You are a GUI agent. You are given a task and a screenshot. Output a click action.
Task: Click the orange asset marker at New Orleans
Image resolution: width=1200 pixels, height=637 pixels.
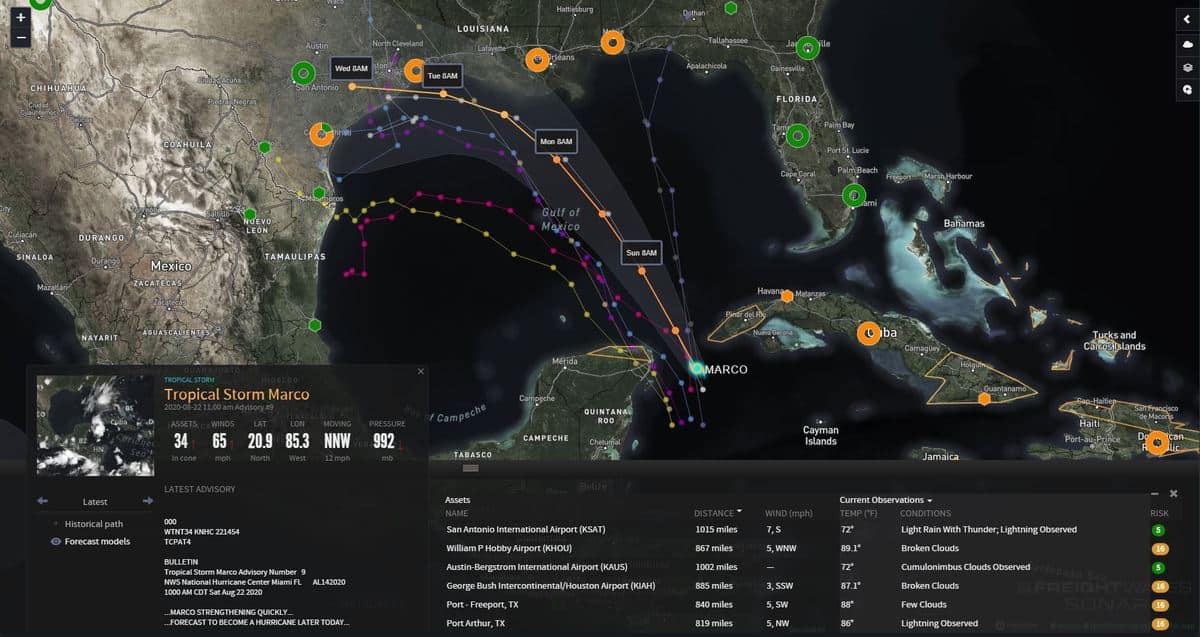537,60
